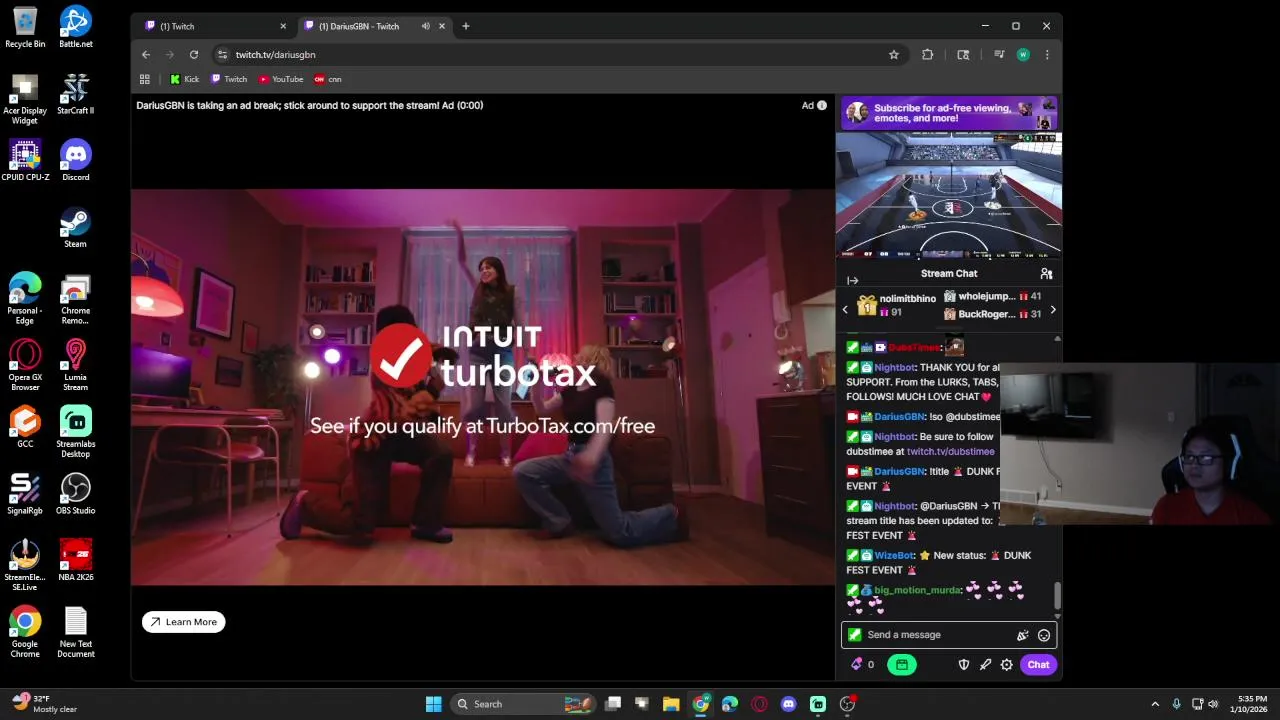Open the Steam desktop shortcut
Screen dimensions: 1280x720
pos(75,228)
